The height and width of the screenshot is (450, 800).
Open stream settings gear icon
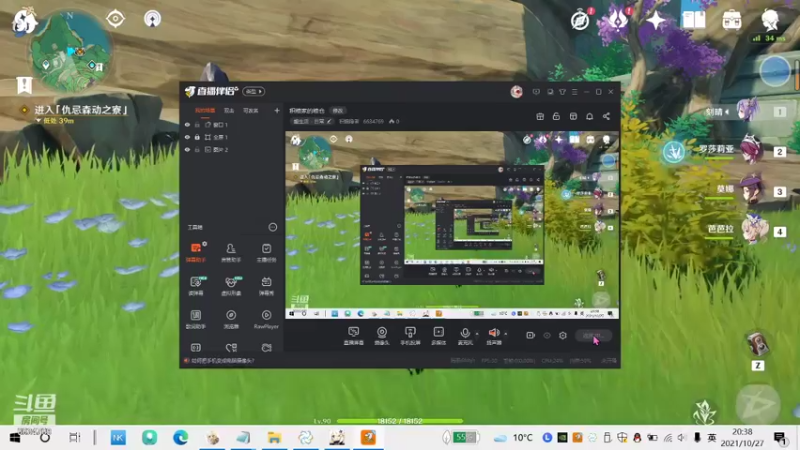[563, 335]
